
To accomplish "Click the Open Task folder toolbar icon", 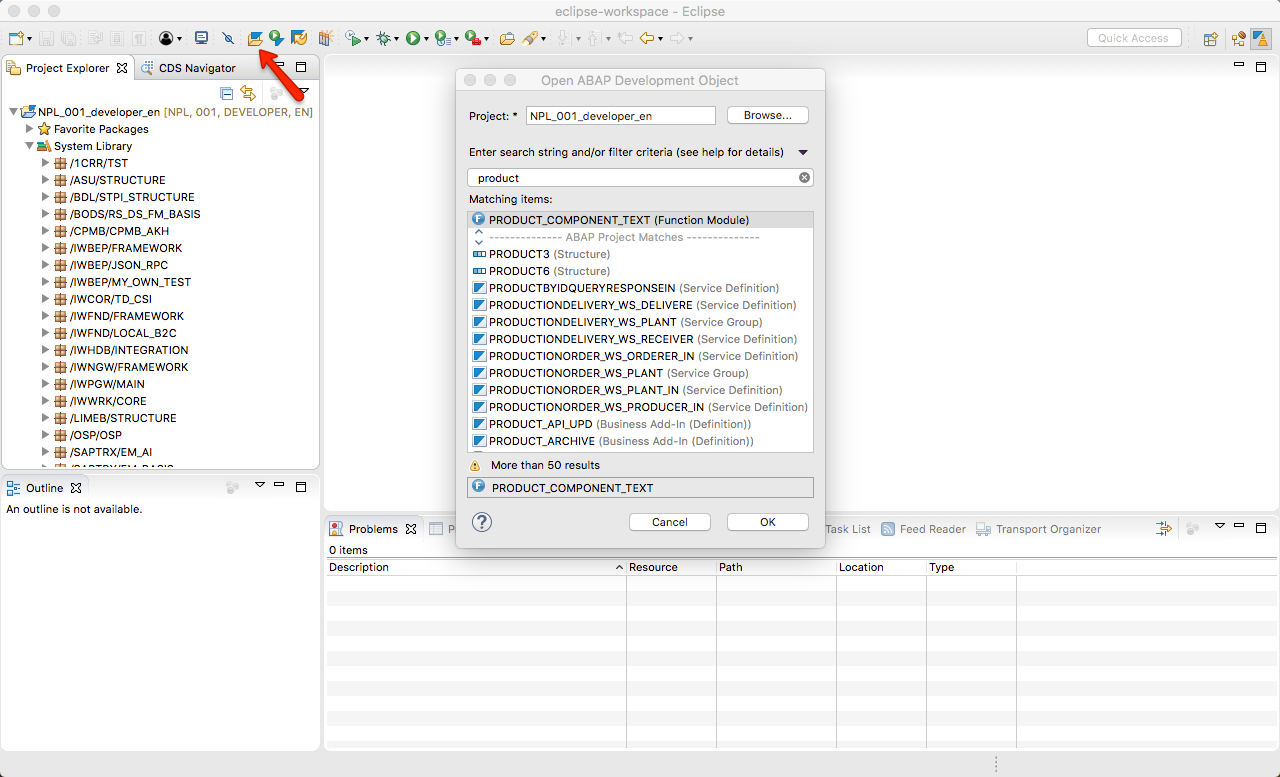I will (507, 38).
